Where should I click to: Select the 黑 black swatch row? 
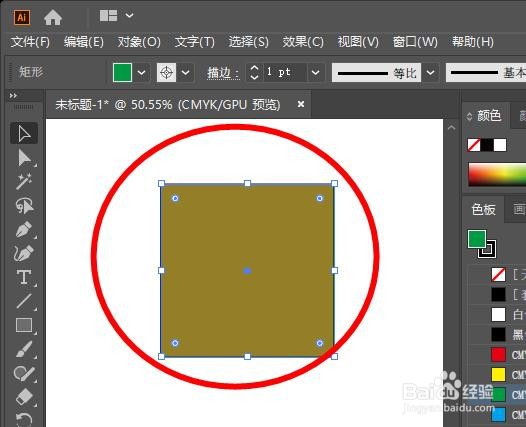(x=497, y=334)
